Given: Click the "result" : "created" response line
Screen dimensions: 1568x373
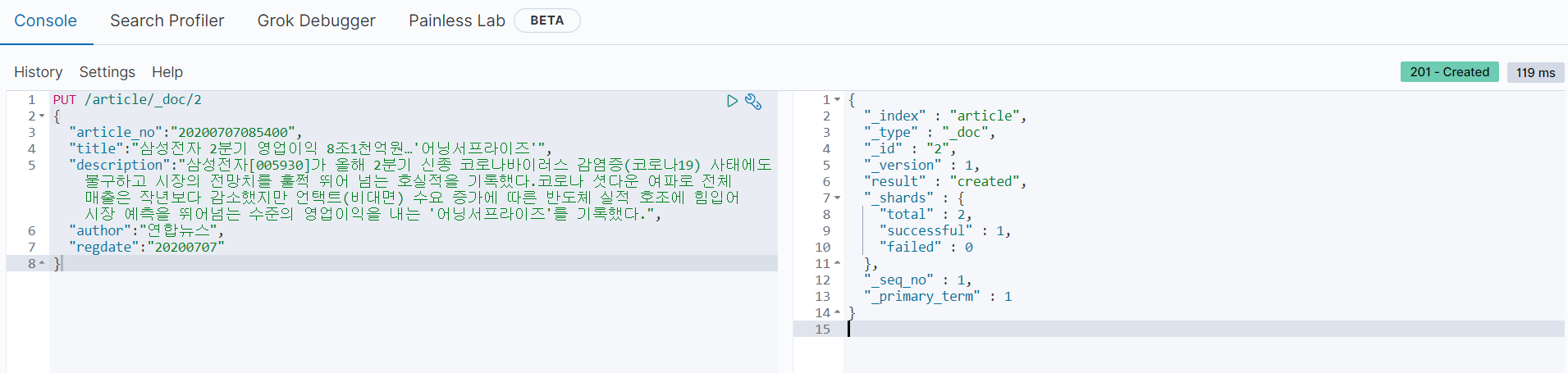Looking at the screenshot, I should [x=945, y=181].
